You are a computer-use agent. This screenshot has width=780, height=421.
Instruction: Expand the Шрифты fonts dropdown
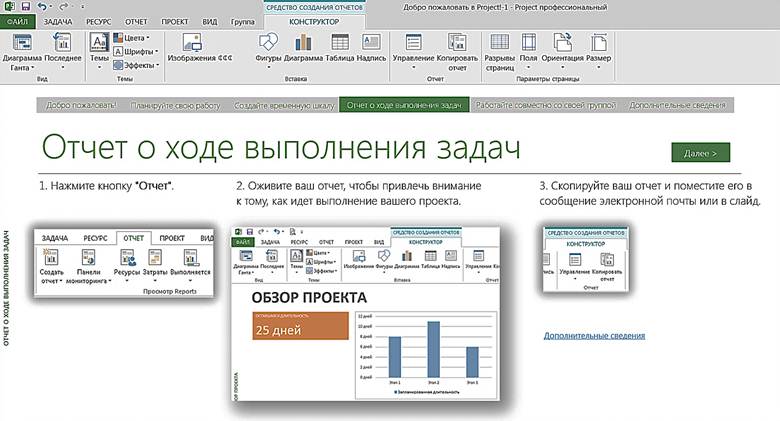tap(136, 49)
